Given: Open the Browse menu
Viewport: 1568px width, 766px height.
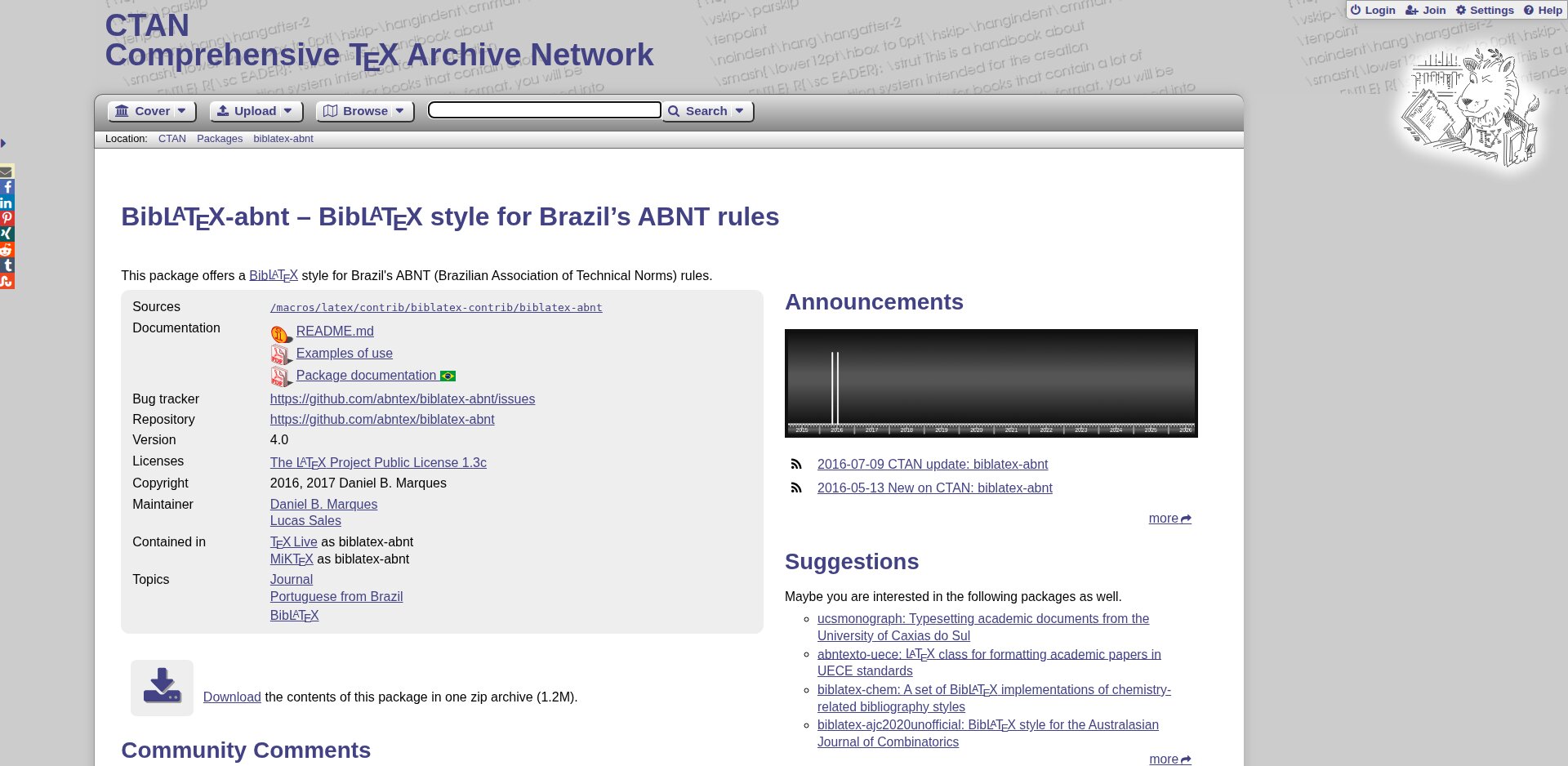Looking at the screenshot, I should click(x=364, y=111).
